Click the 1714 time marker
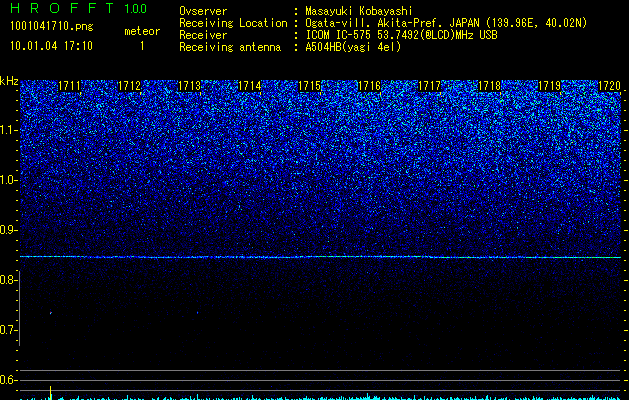Screen dimensions: 629x400 tap(250, 86)
